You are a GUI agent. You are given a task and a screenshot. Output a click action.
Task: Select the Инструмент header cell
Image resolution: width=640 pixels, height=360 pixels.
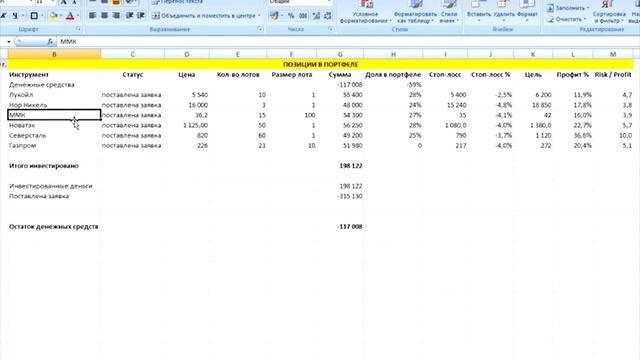click(54, 75)
